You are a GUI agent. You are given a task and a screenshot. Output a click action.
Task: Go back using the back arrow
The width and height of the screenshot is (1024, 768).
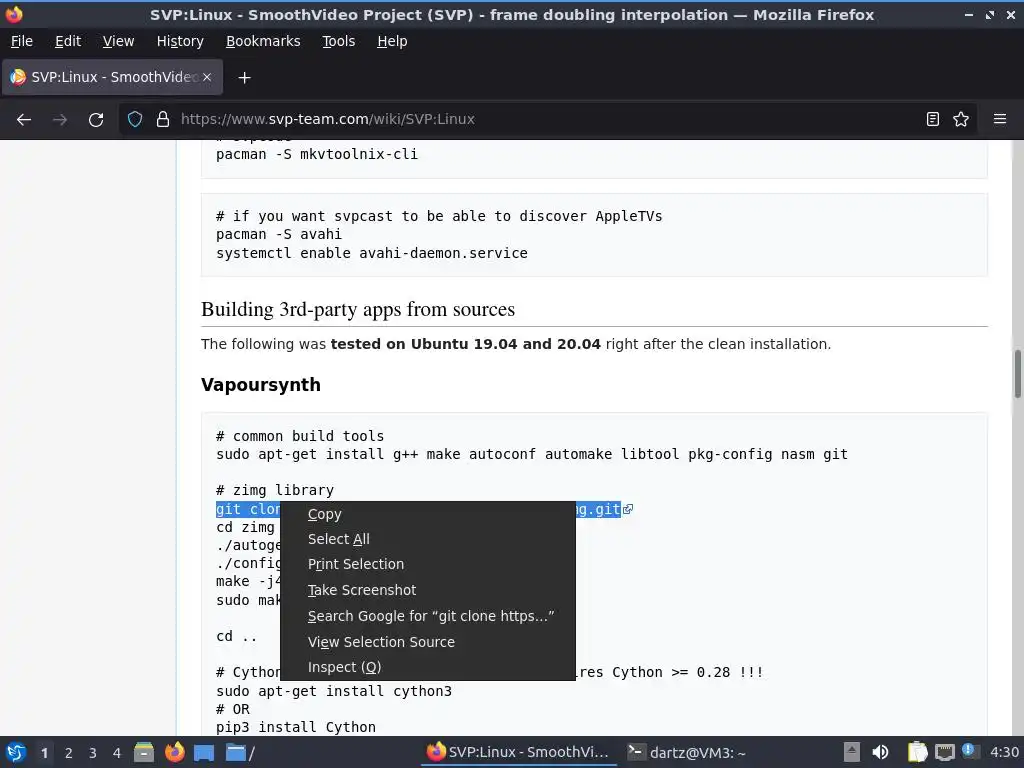point(24,120)
